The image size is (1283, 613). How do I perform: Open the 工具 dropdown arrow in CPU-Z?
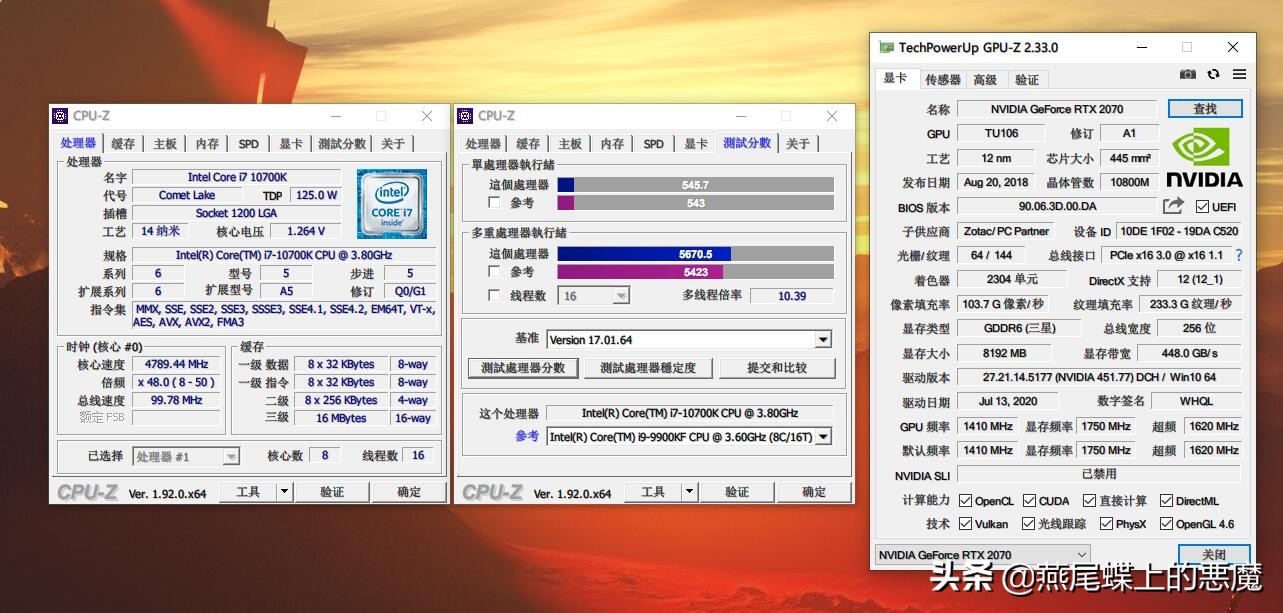point(283,491)
